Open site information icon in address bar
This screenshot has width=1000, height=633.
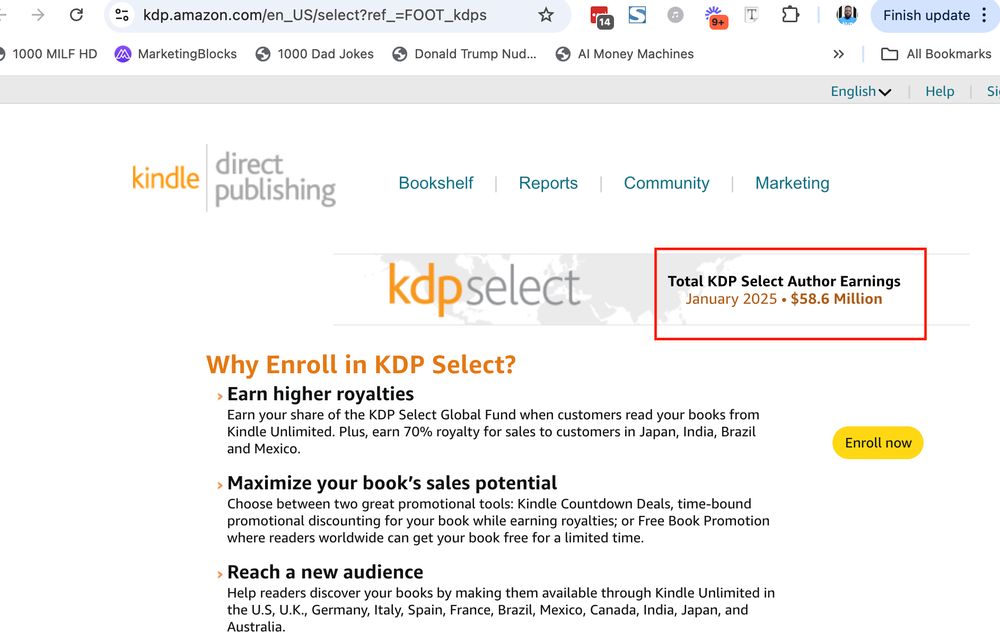[x=121, y=15]
